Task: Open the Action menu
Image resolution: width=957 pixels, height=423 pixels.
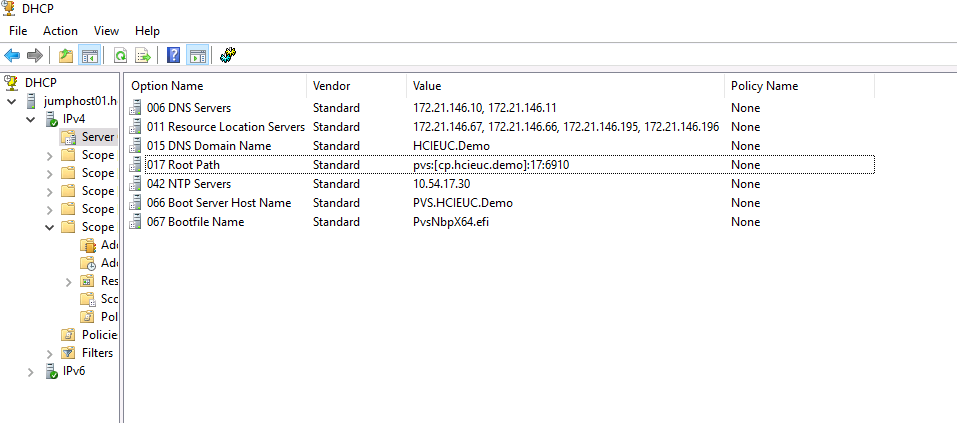Action: [x=60, y=31]
